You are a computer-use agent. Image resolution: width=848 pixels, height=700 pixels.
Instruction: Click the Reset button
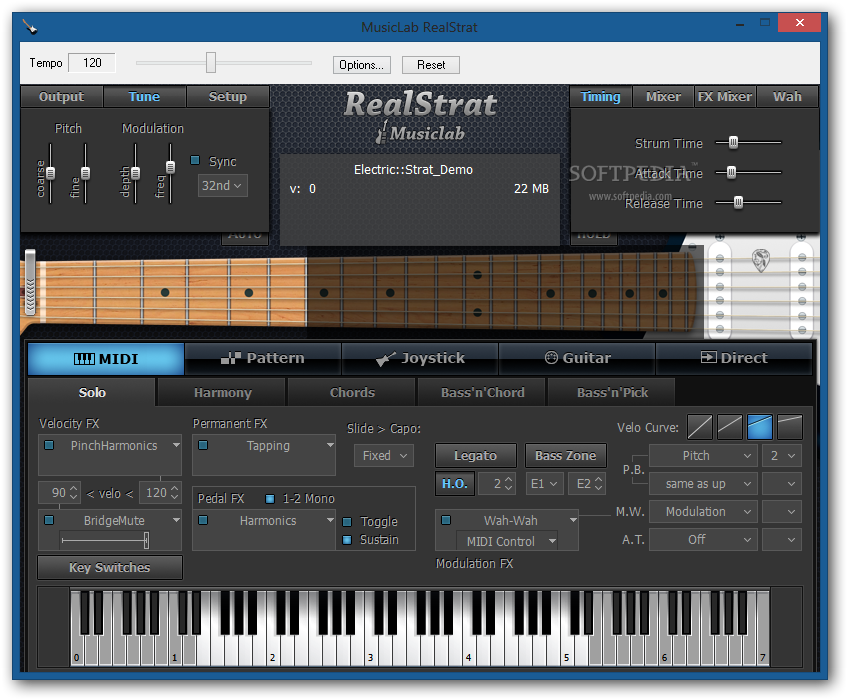(x=431, y=65)
